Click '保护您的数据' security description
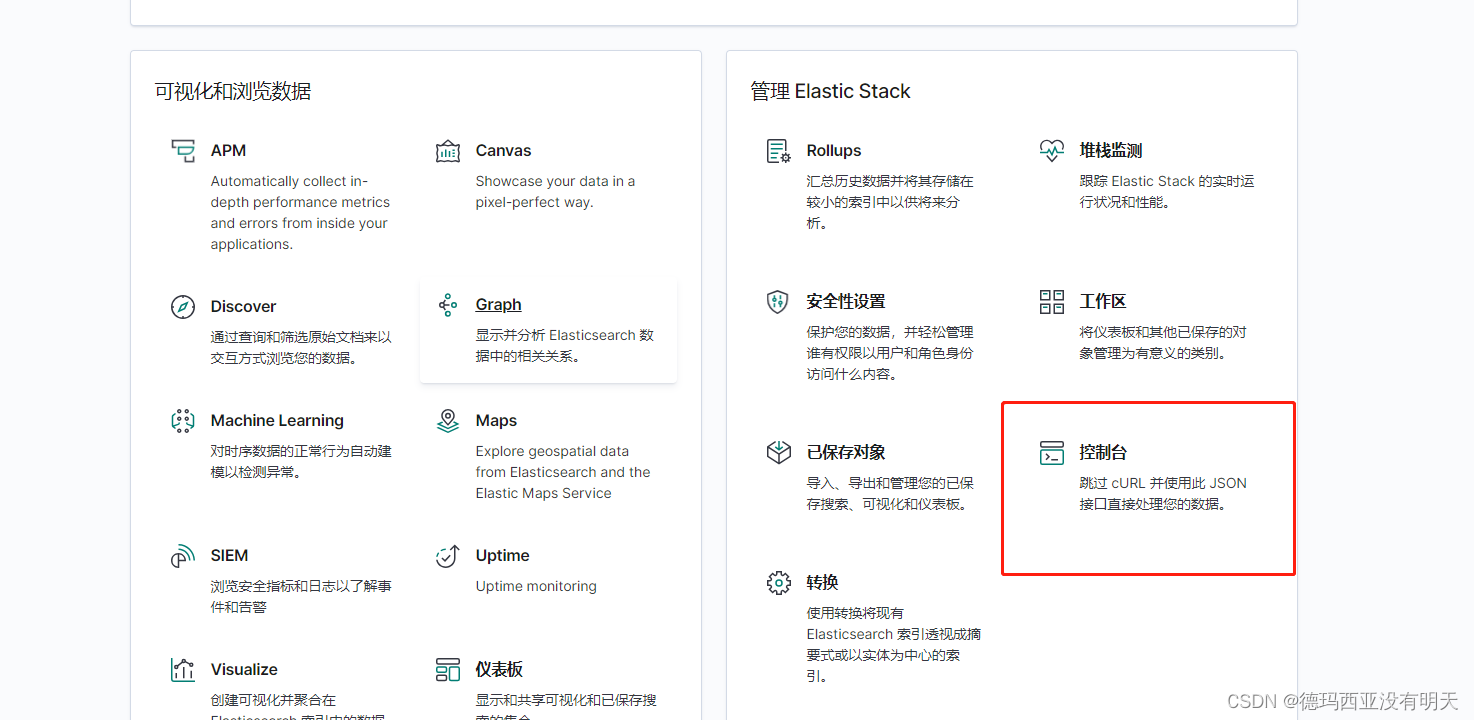 [890, 353]
